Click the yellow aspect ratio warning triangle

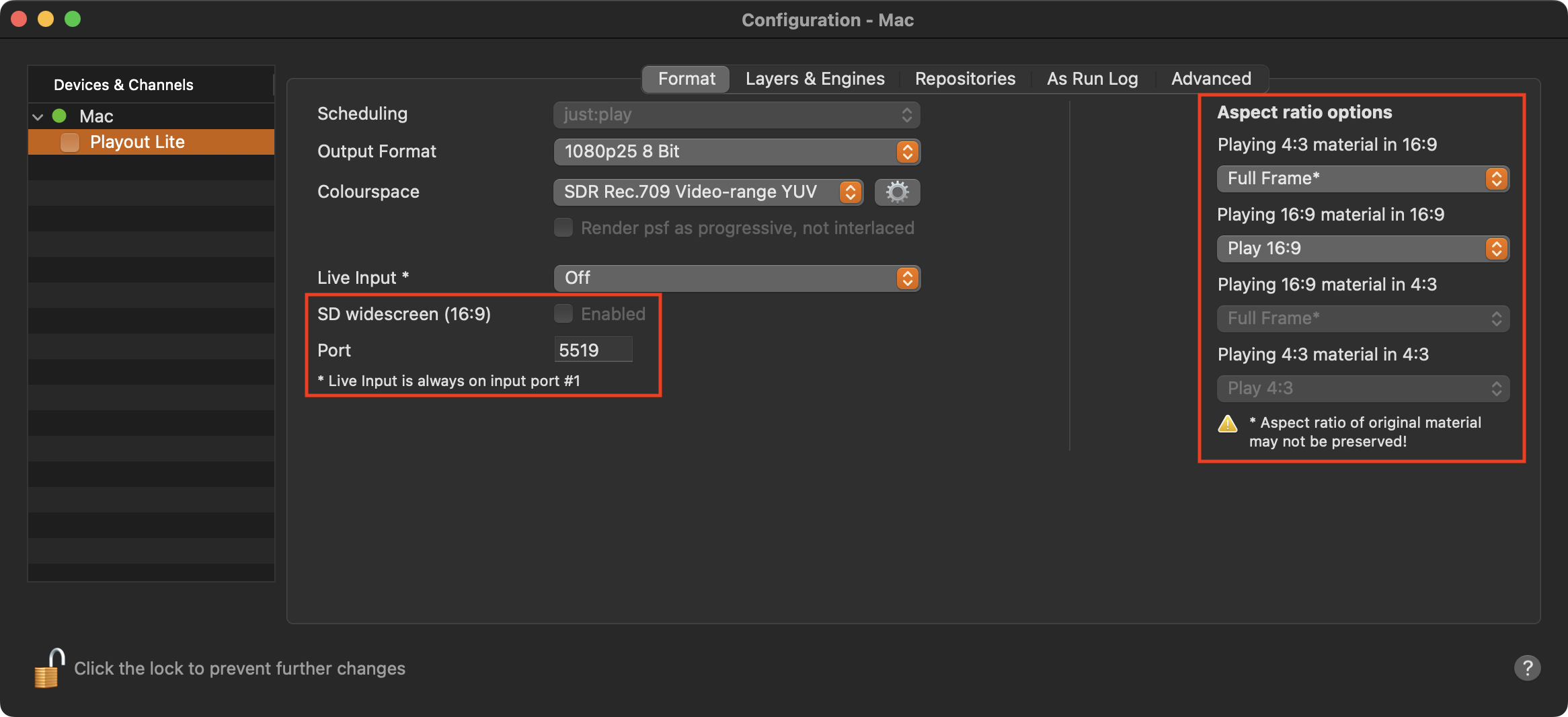1228,424
